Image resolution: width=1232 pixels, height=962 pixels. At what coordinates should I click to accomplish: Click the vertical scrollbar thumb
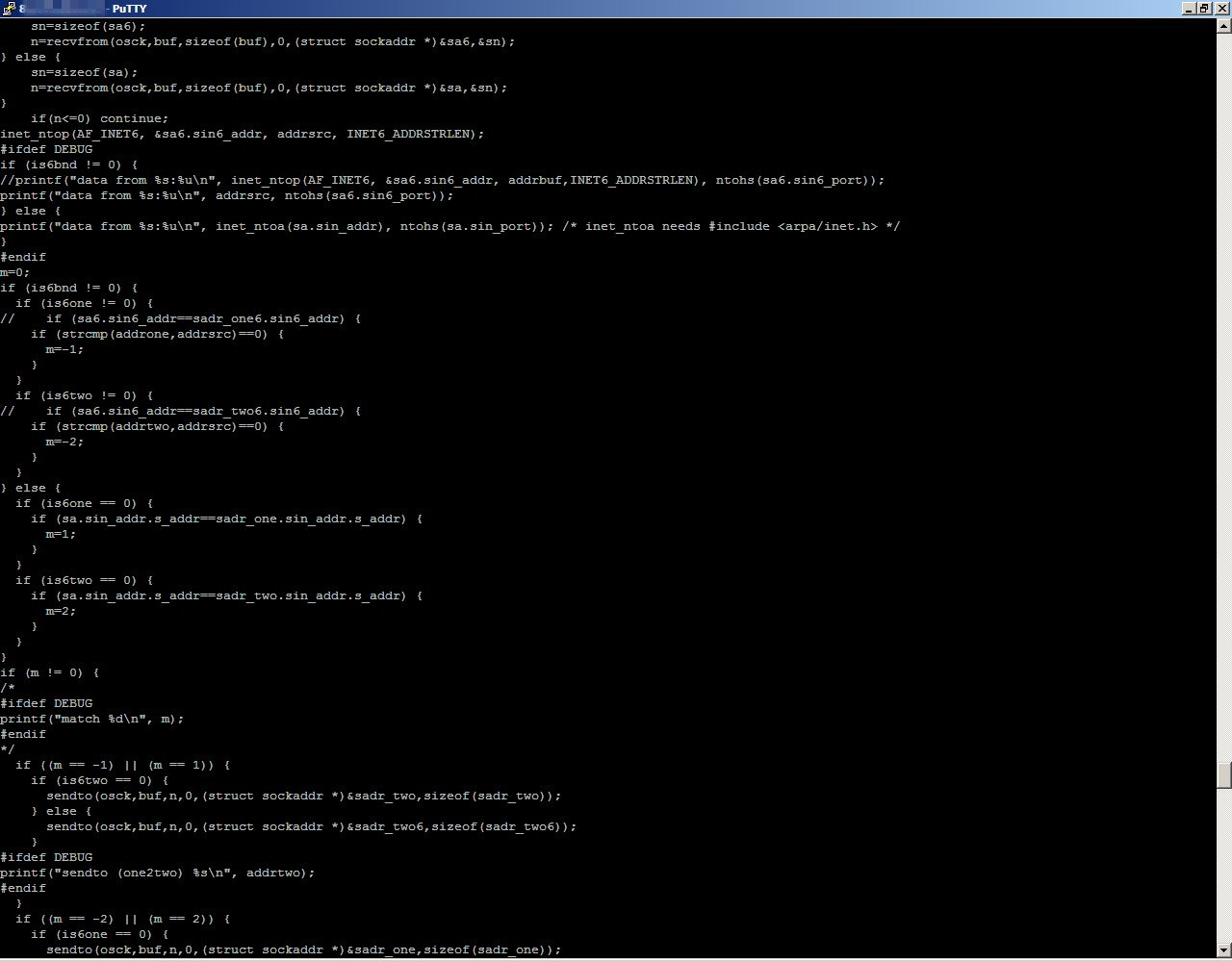(x=1223, y=774)
